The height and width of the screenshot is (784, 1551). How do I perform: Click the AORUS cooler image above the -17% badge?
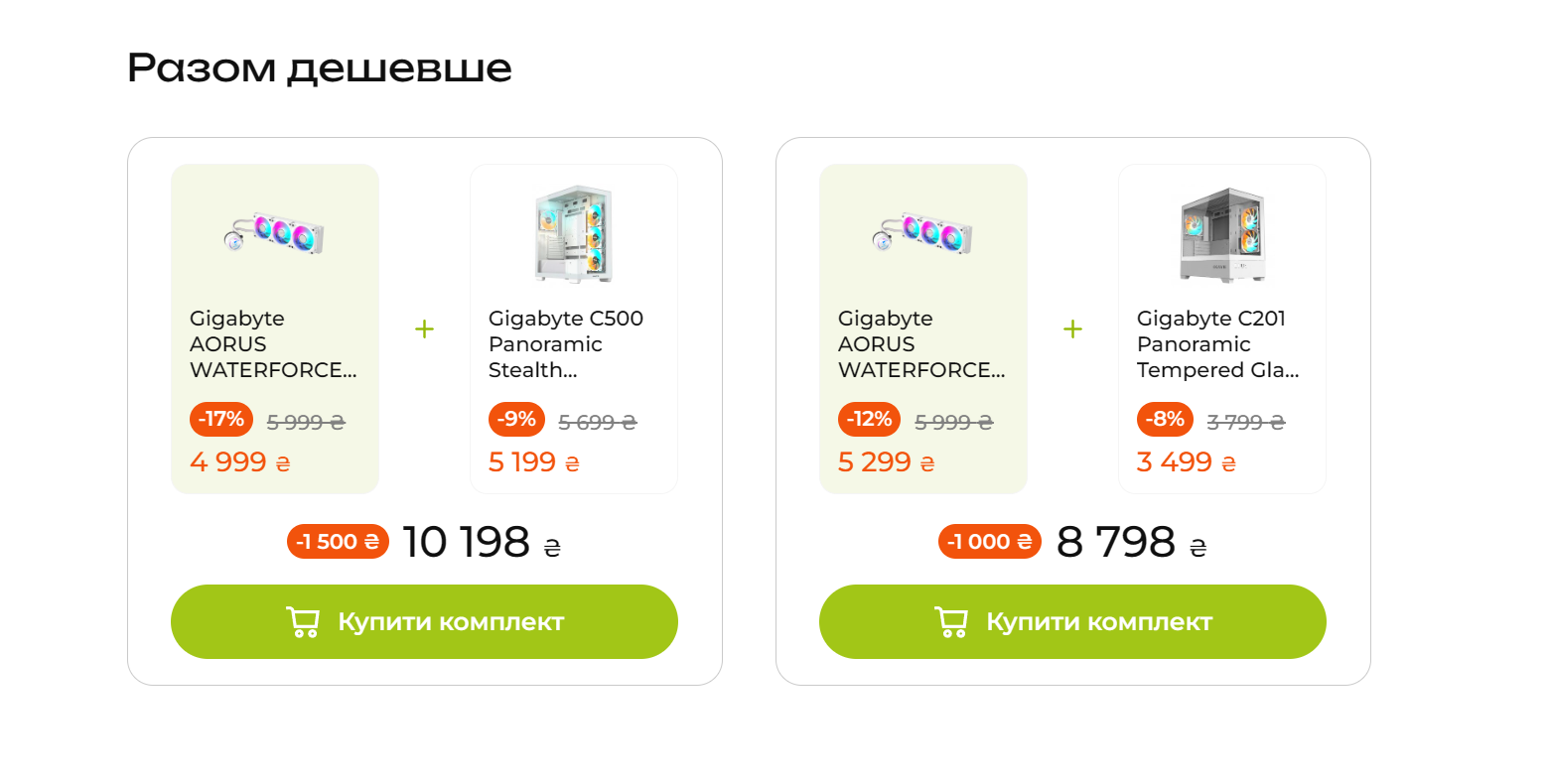(275, 232)
